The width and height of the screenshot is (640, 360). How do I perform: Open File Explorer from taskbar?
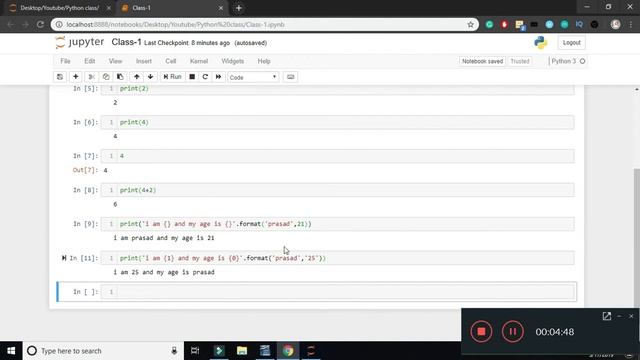[x=242, y=351]
